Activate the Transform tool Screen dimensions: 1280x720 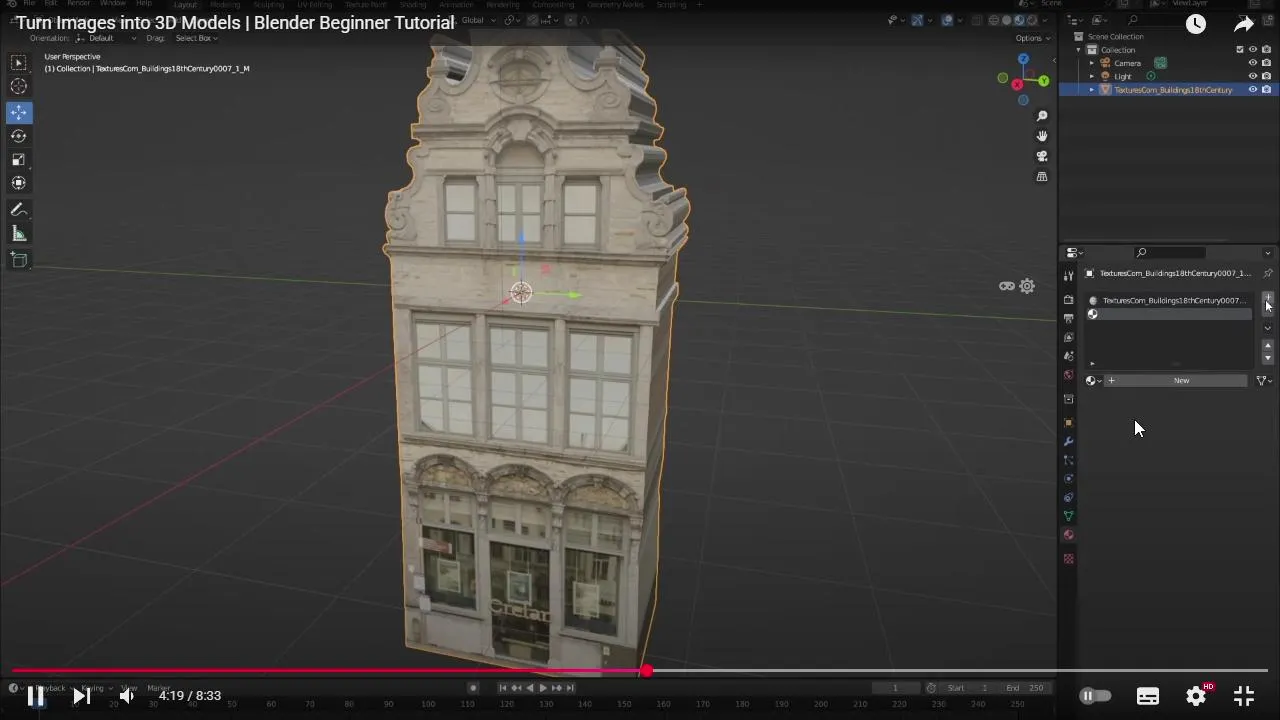click(19, 183)
